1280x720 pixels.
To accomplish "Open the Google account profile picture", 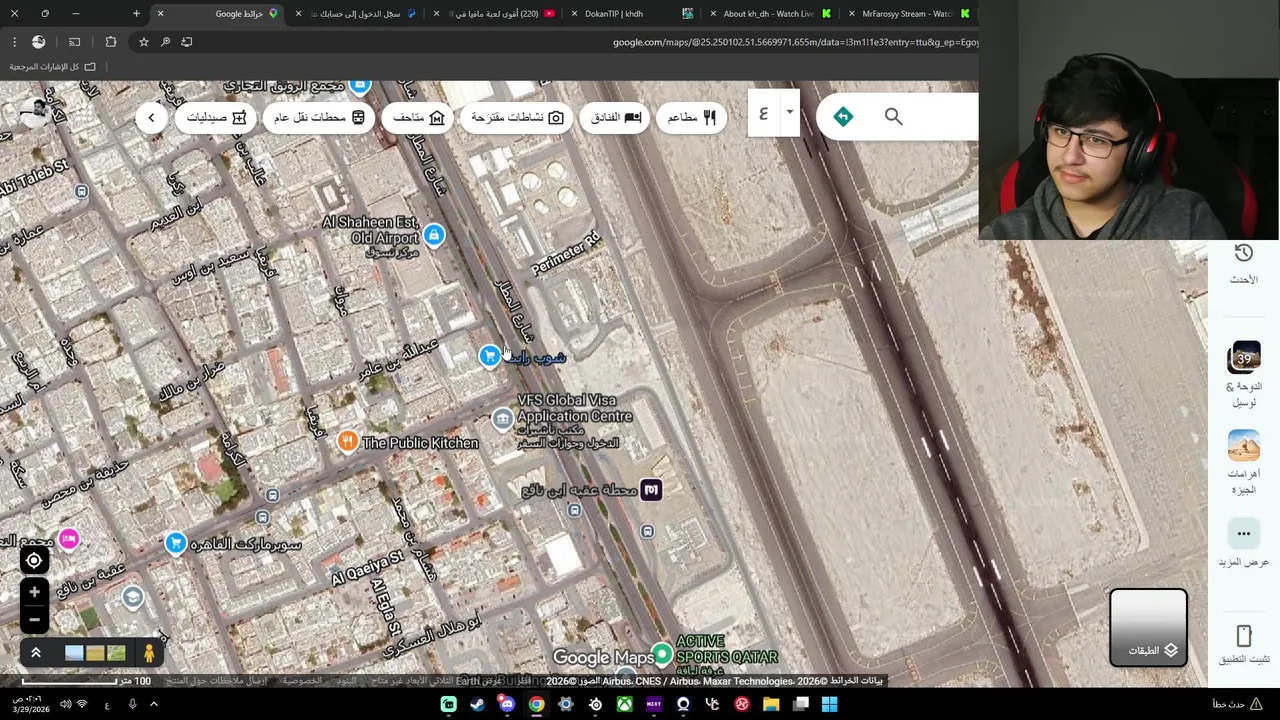I will (35, 111).
